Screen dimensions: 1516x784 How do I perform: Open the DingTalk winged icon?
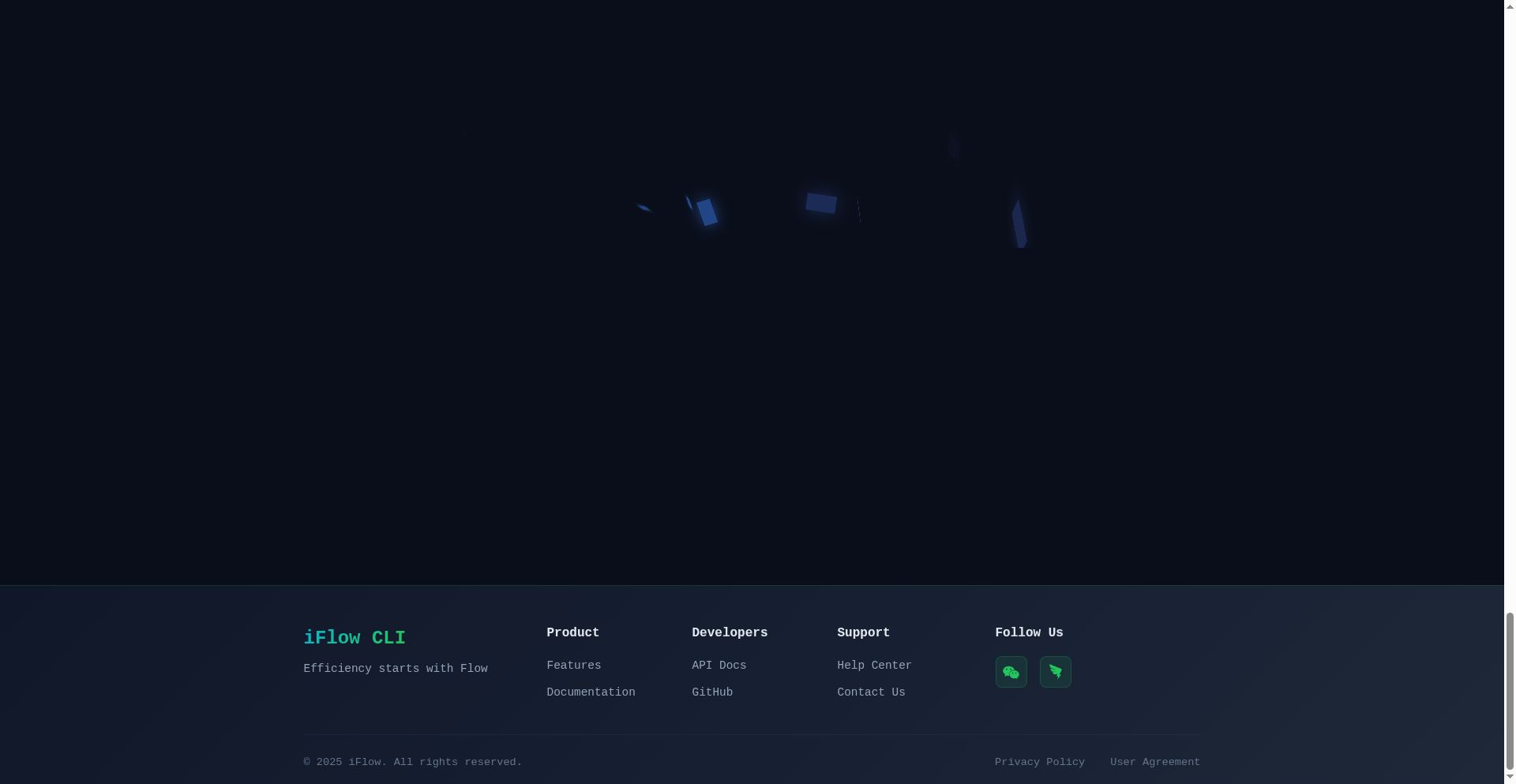pyautogui.click(x=1055, y=672)
